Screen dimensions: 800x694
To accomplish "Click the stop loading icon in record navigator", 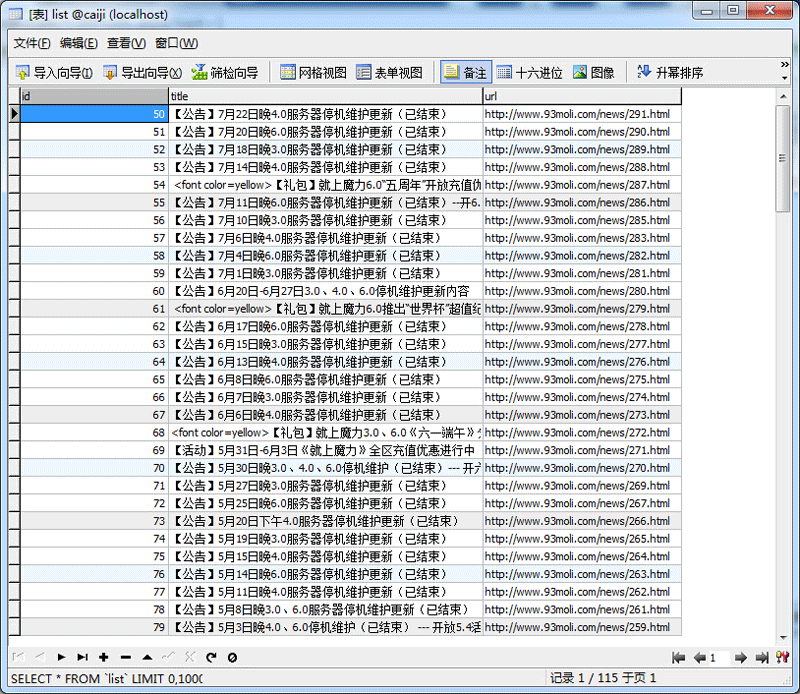I will point(232,657).
